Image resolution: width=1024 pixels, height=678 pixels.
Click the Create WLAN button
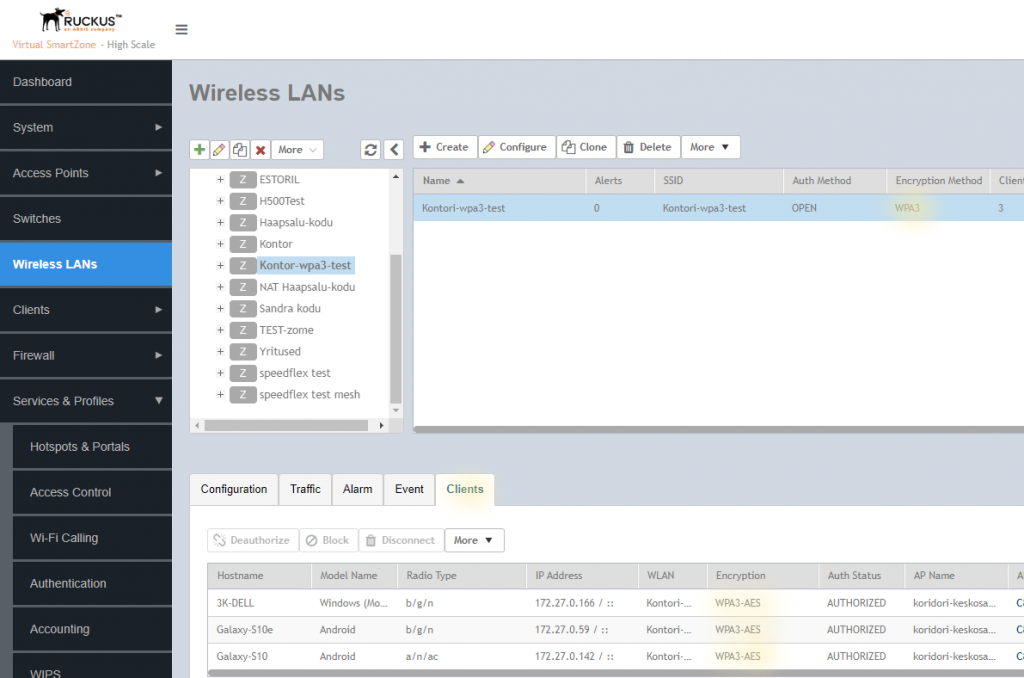point(444,147)
